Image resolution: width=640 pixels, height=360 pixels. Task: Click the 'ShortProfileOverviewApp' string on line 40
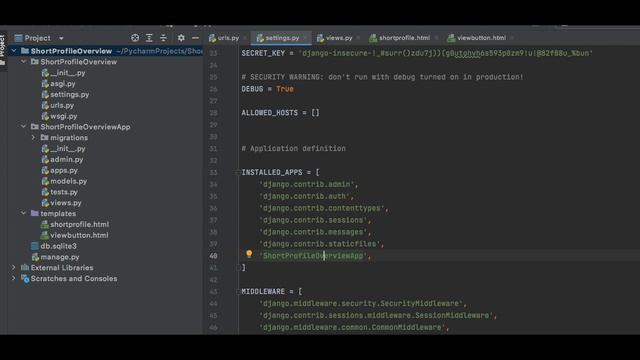(x=313, y=256)
